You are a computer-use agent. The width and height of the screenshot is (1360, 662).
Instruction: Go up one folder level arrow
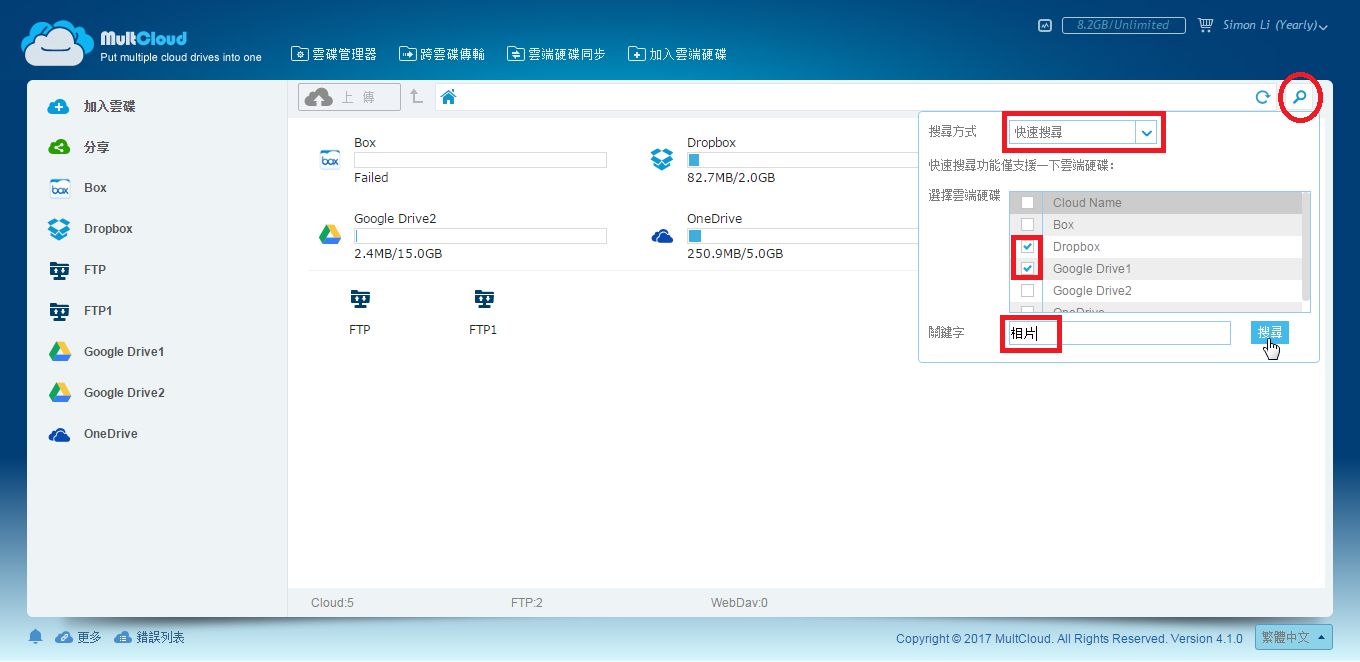416,97
